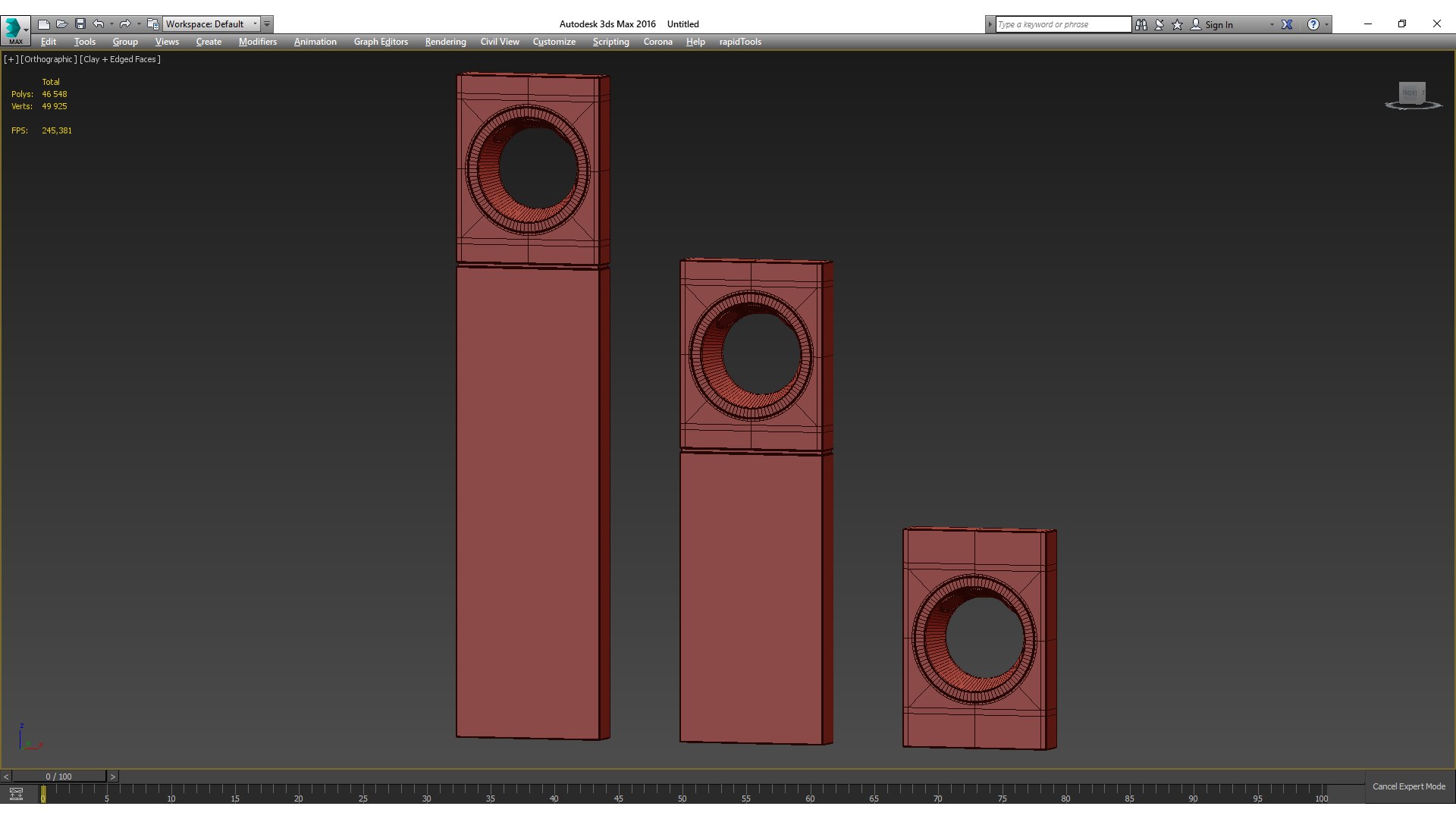Click the Redo arrow icon
The width and height of the screenshot is (1456, 819).
125,24
